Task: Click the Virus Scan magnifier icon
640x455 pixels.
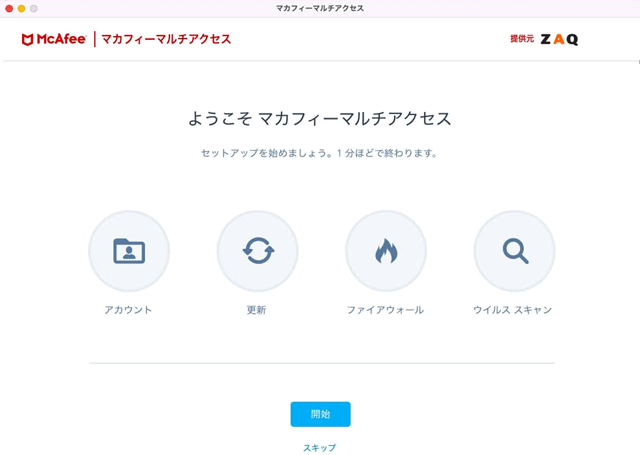Action: pyautogui.click(x=514, y=251)
